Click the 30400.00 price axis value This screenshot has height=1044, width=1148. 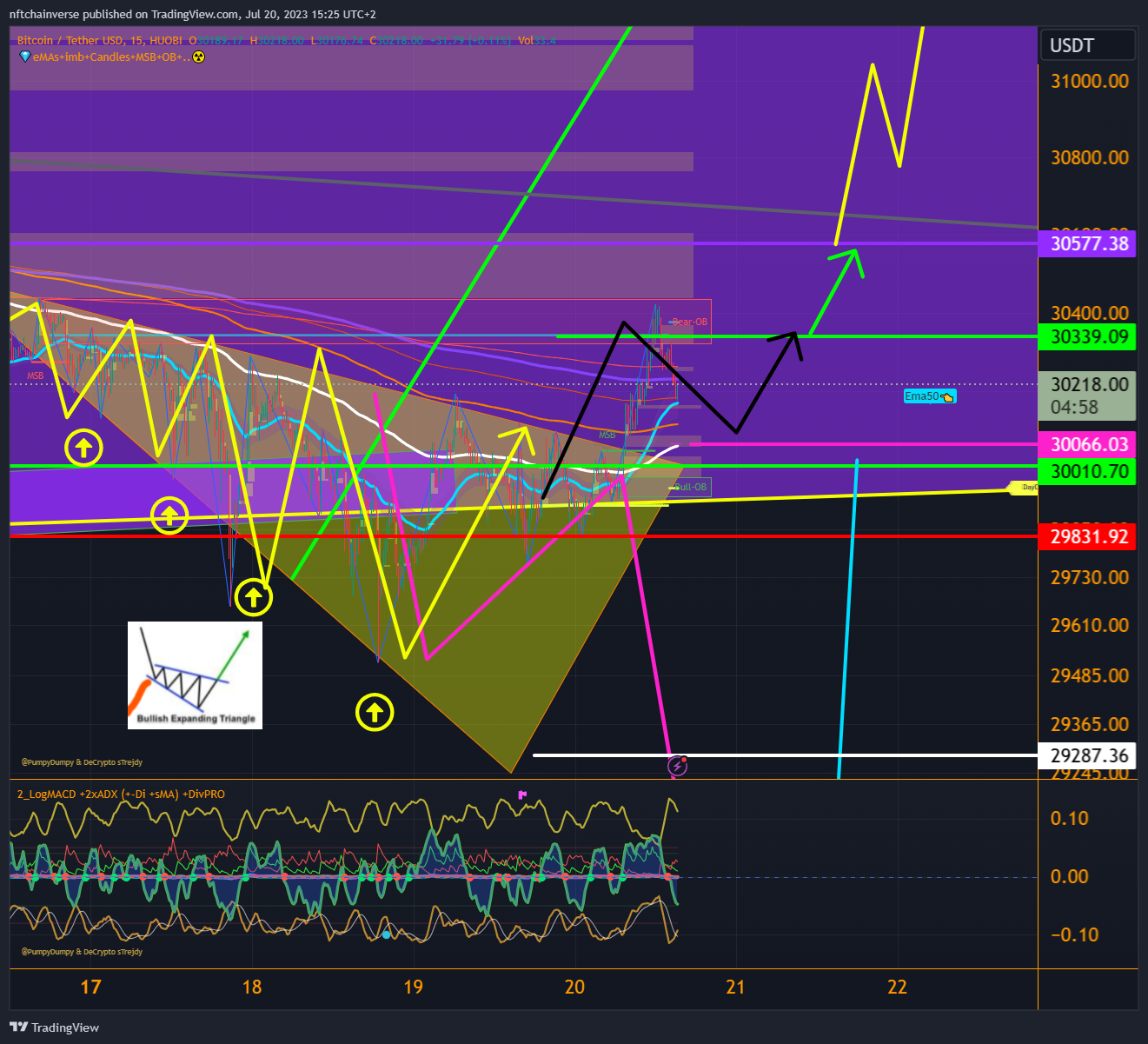pyautogui.click(x=1090, y=313)
